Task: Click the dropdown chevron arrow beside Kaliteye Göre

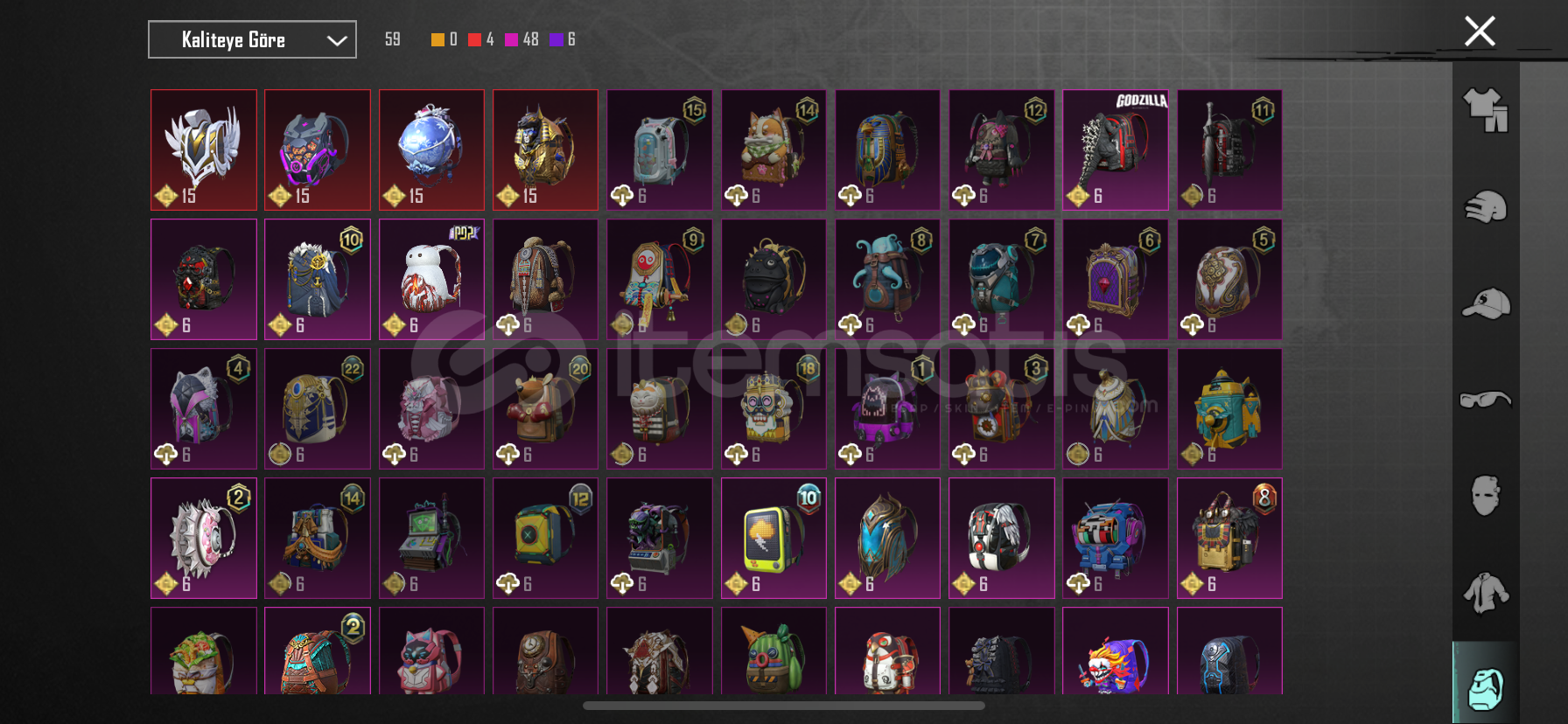Action: coord(337,40)
